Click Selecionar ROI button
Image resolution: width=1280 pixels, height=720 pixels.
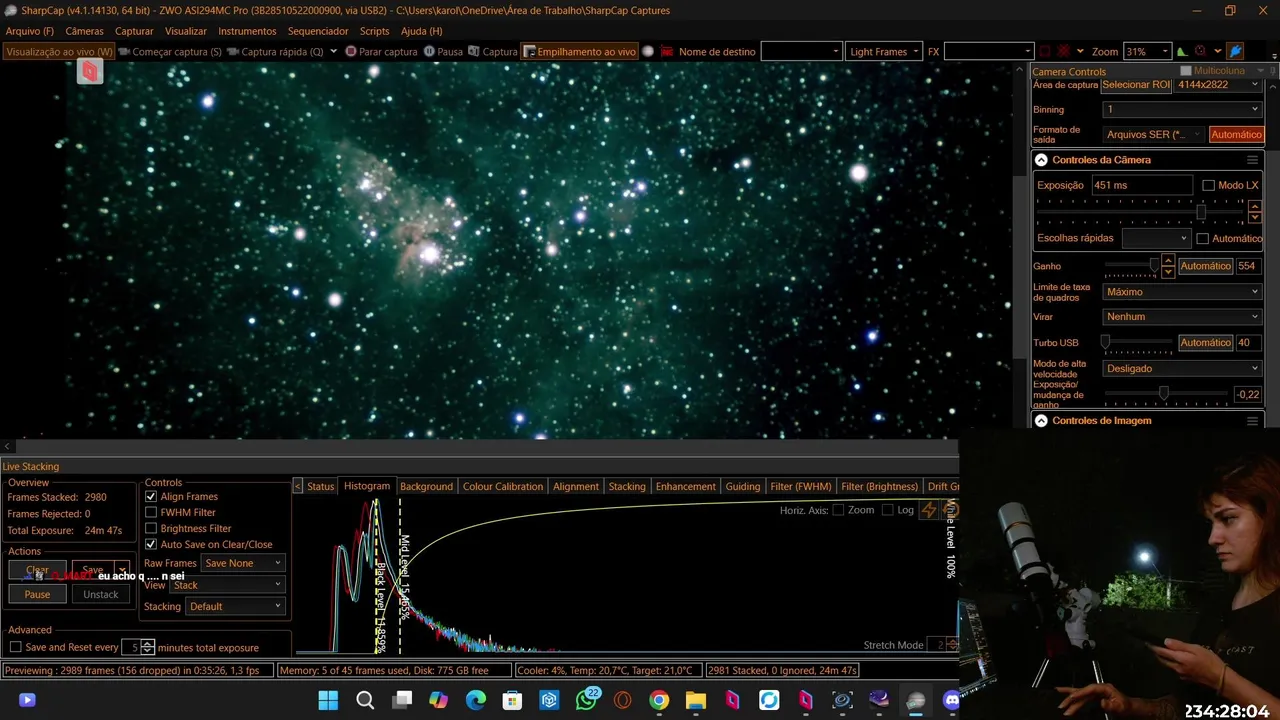pos(1136,85)
